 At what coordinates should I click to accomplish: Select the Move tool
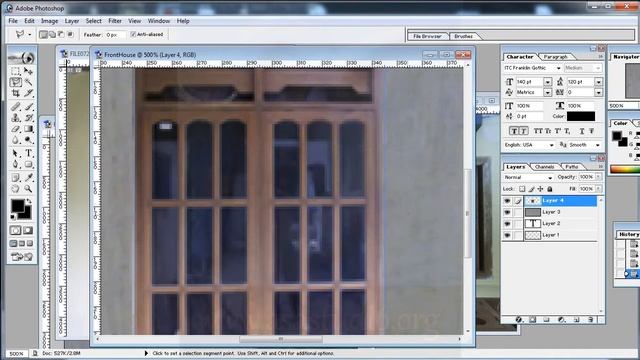(28, 71)
